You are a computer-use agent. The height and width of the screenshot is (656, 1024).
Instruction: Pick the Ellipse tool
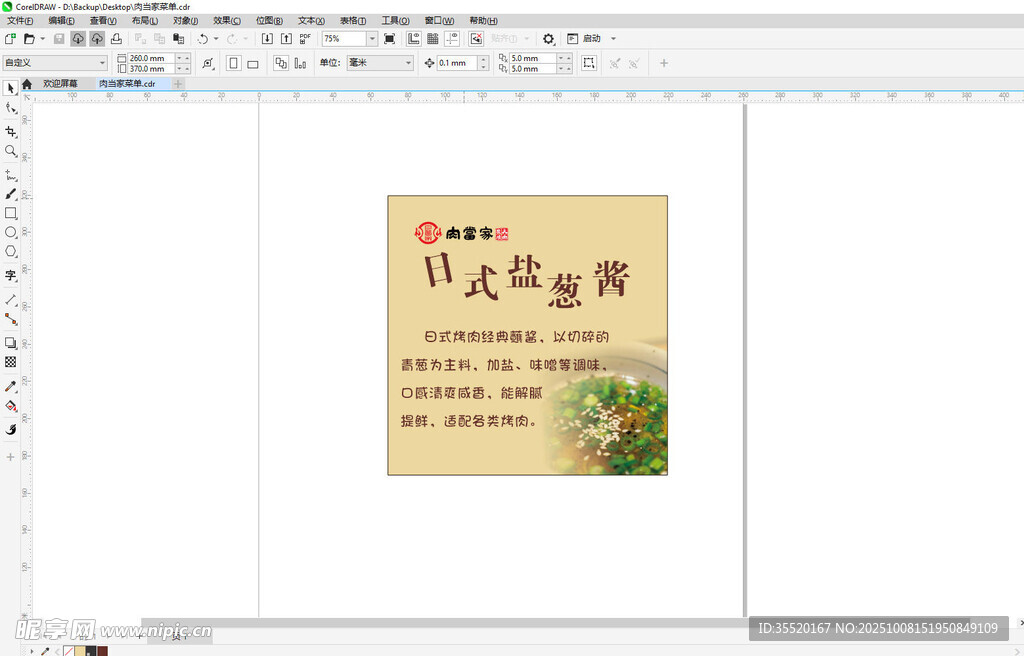point(11,232)
